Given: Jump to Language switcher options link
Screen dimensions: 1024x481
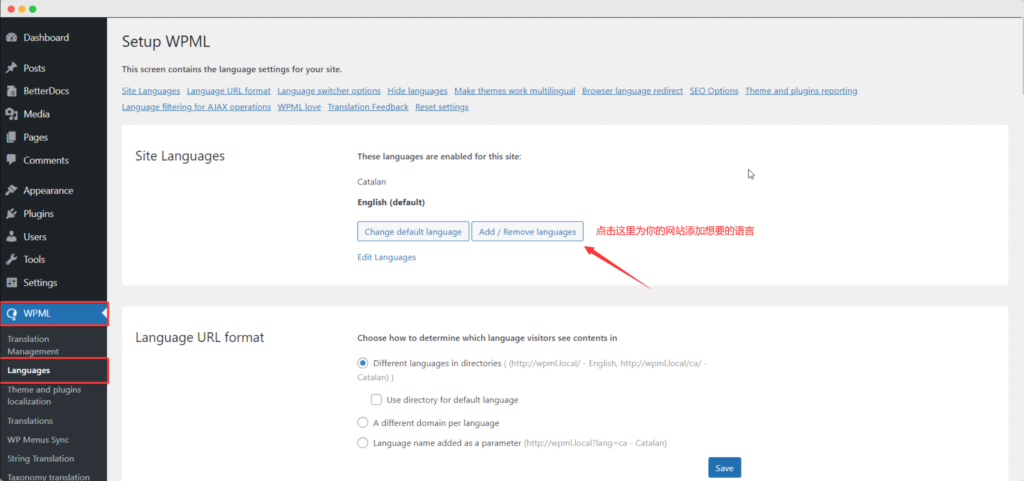Looking at the screenshot, I should pyautogui.click(x=329, y=91).
